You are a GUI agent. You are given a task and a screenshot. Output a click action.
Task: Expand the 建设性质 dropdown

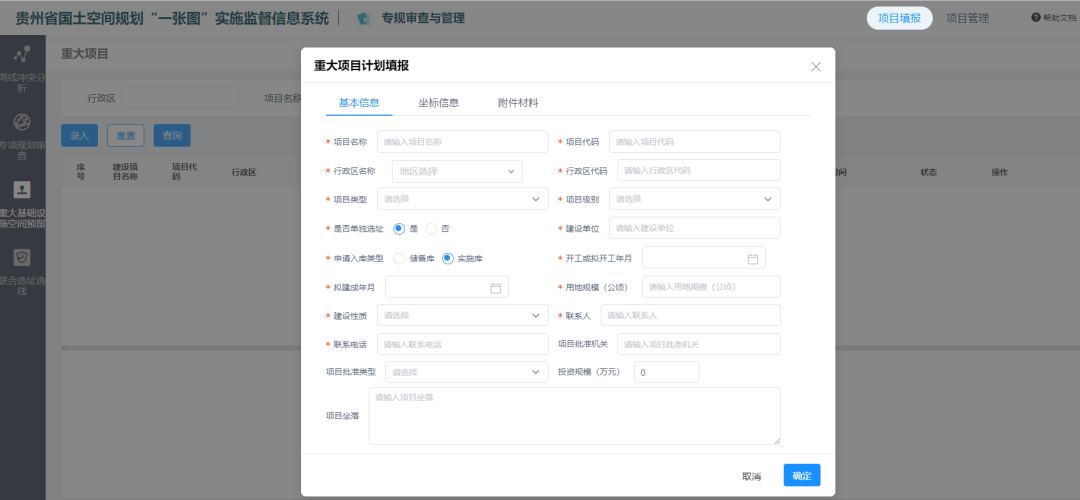click(462, 316)
